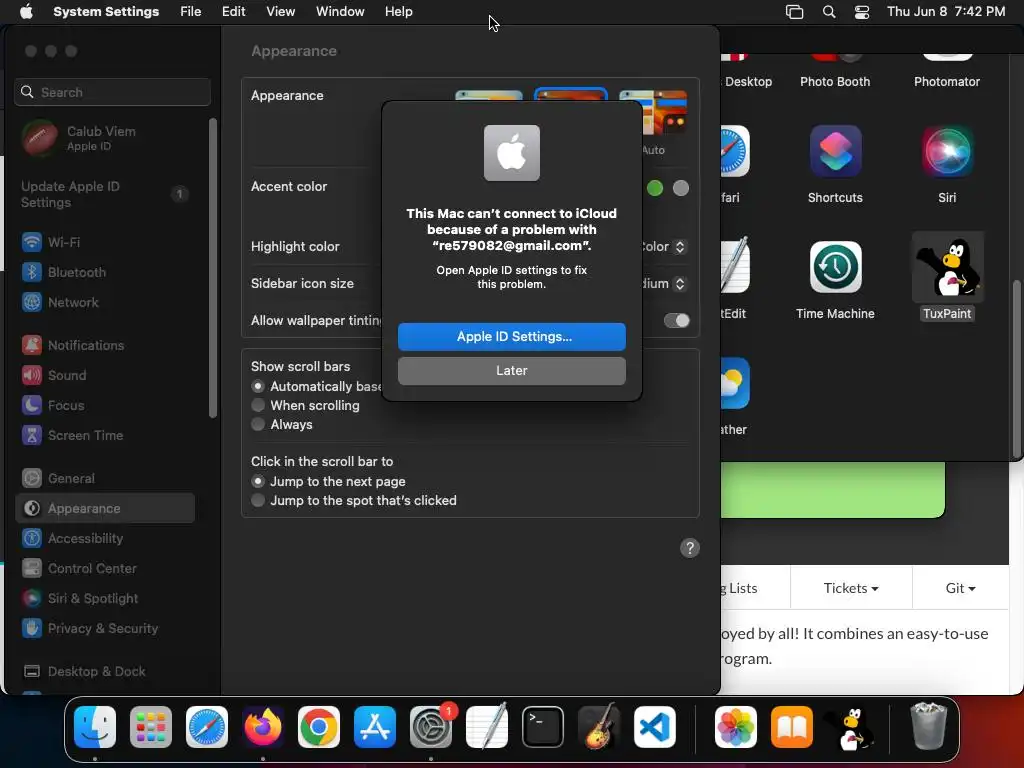Click the Appearance help question mark button
This screenshot has height=768, width=1024.
(690, 548)
